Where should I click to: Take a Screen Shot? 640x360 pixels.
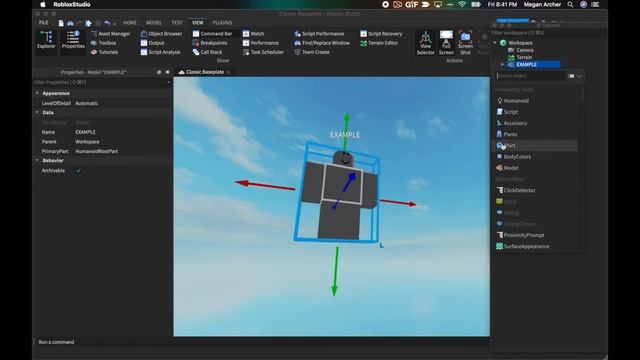(465, 42)
